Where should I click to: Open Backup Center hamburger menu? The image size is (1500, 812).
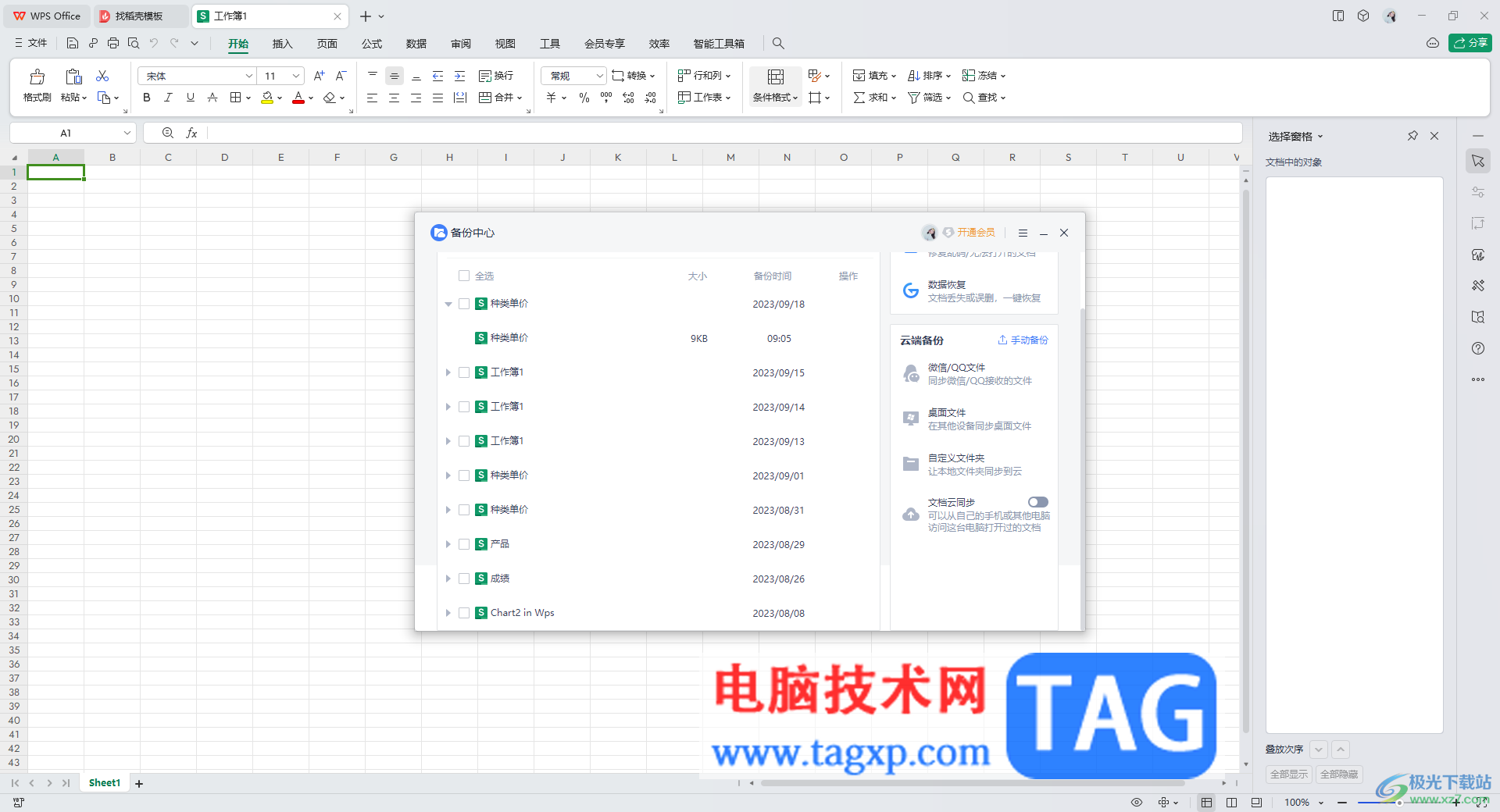[1023, 233]
